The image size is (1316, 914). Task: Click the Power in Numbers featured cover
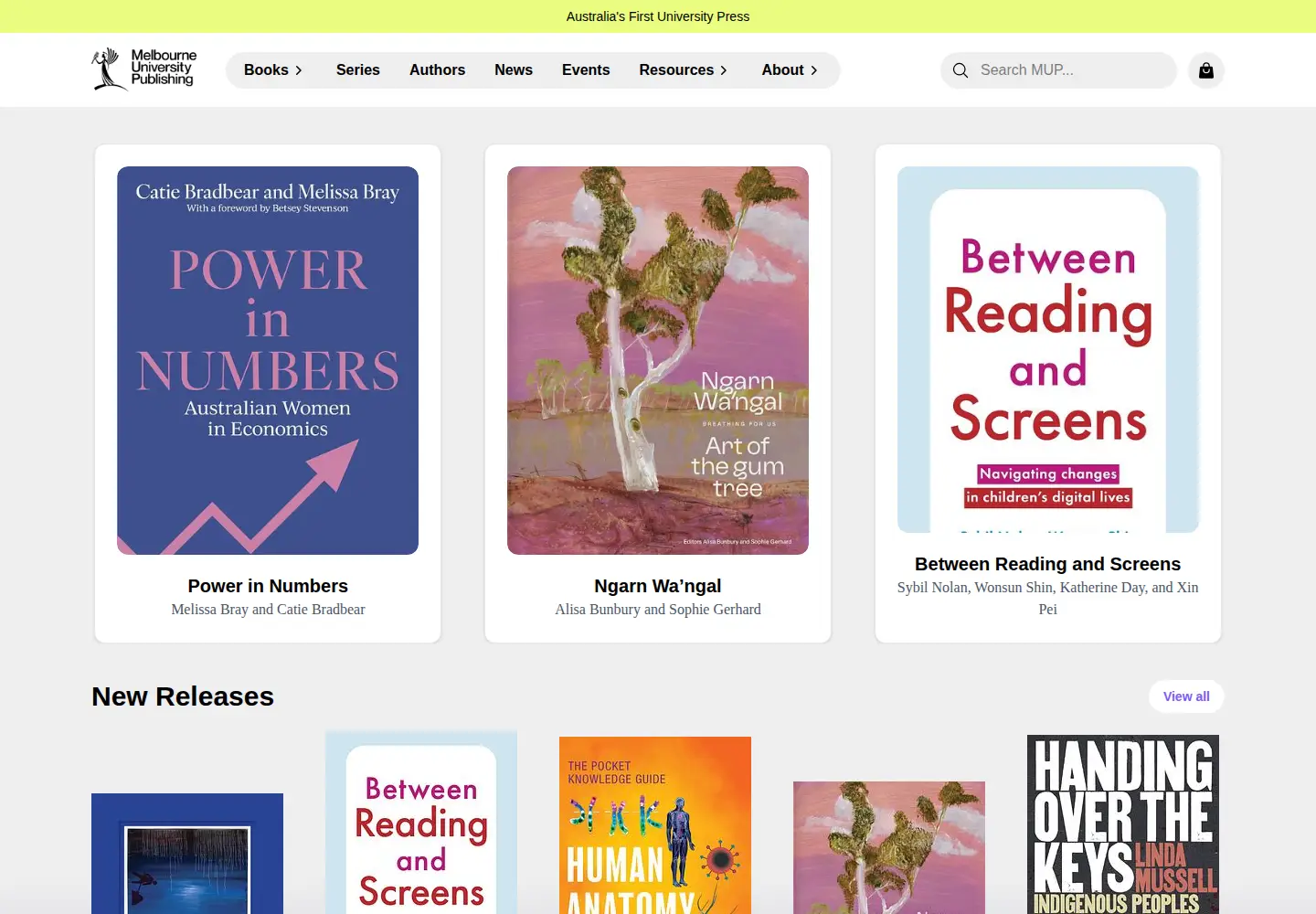point(268,360)
